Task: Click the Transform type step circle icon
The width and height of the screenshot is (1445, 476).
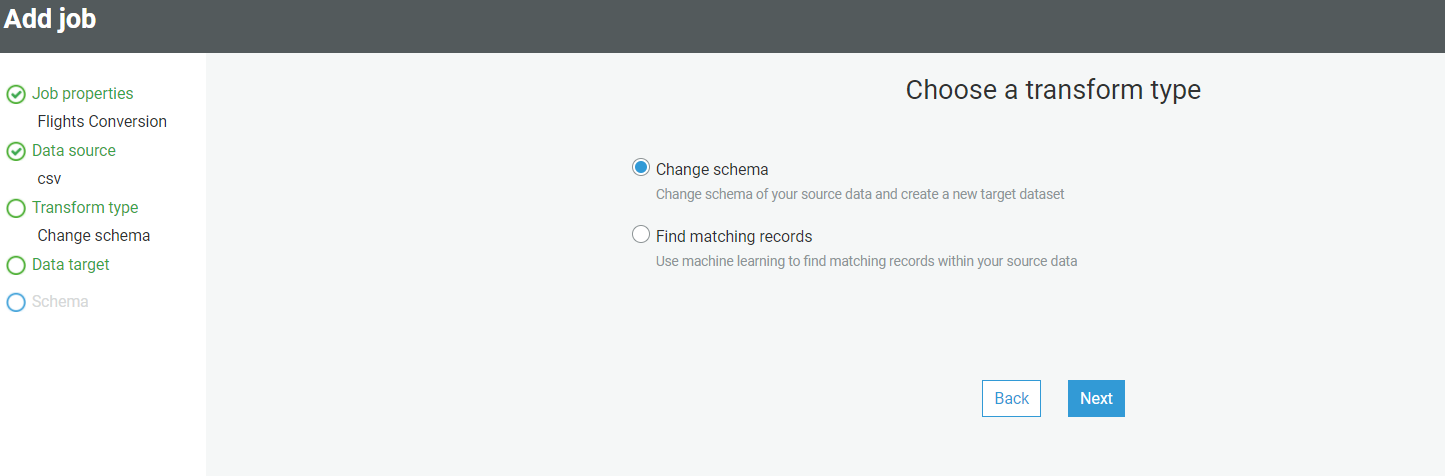Action: pos(16,208)
